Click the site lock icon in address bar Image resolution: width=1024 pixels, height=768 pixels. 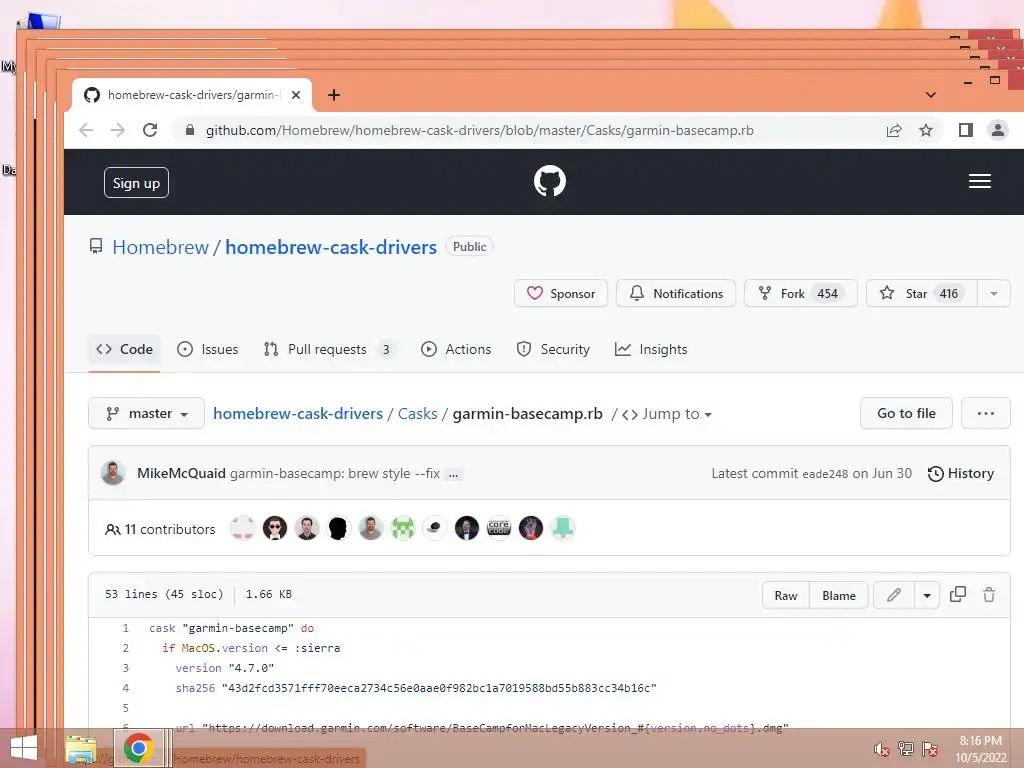190,130
